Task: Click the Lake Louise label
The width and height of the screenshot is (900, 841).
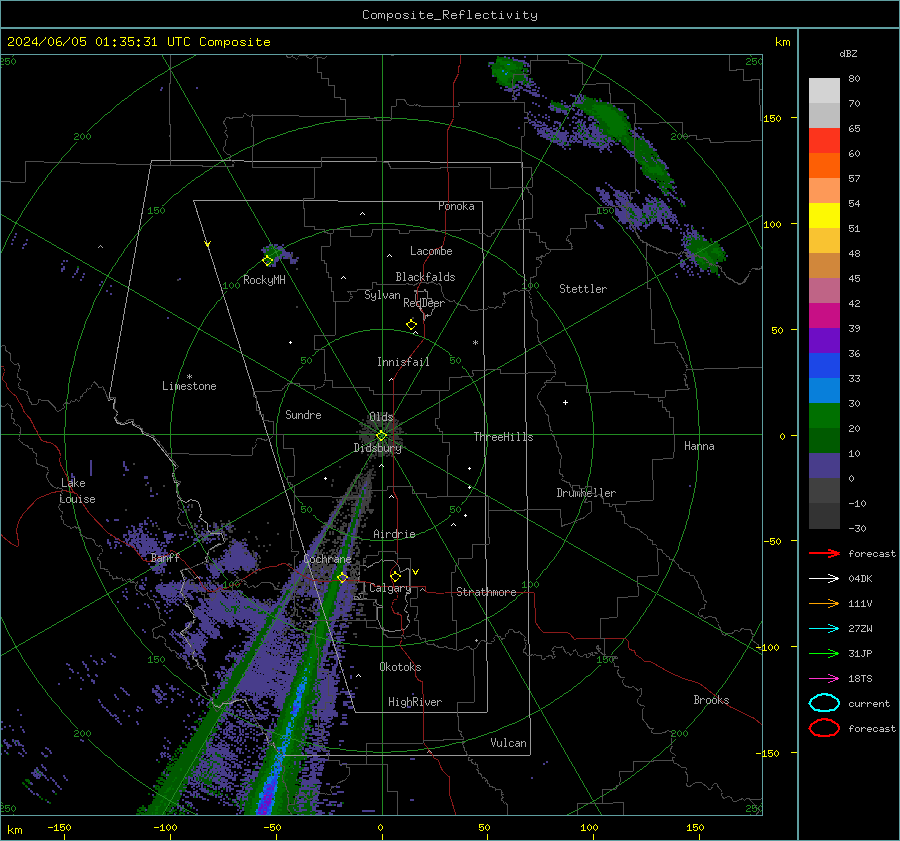Action: pos(77,491)
